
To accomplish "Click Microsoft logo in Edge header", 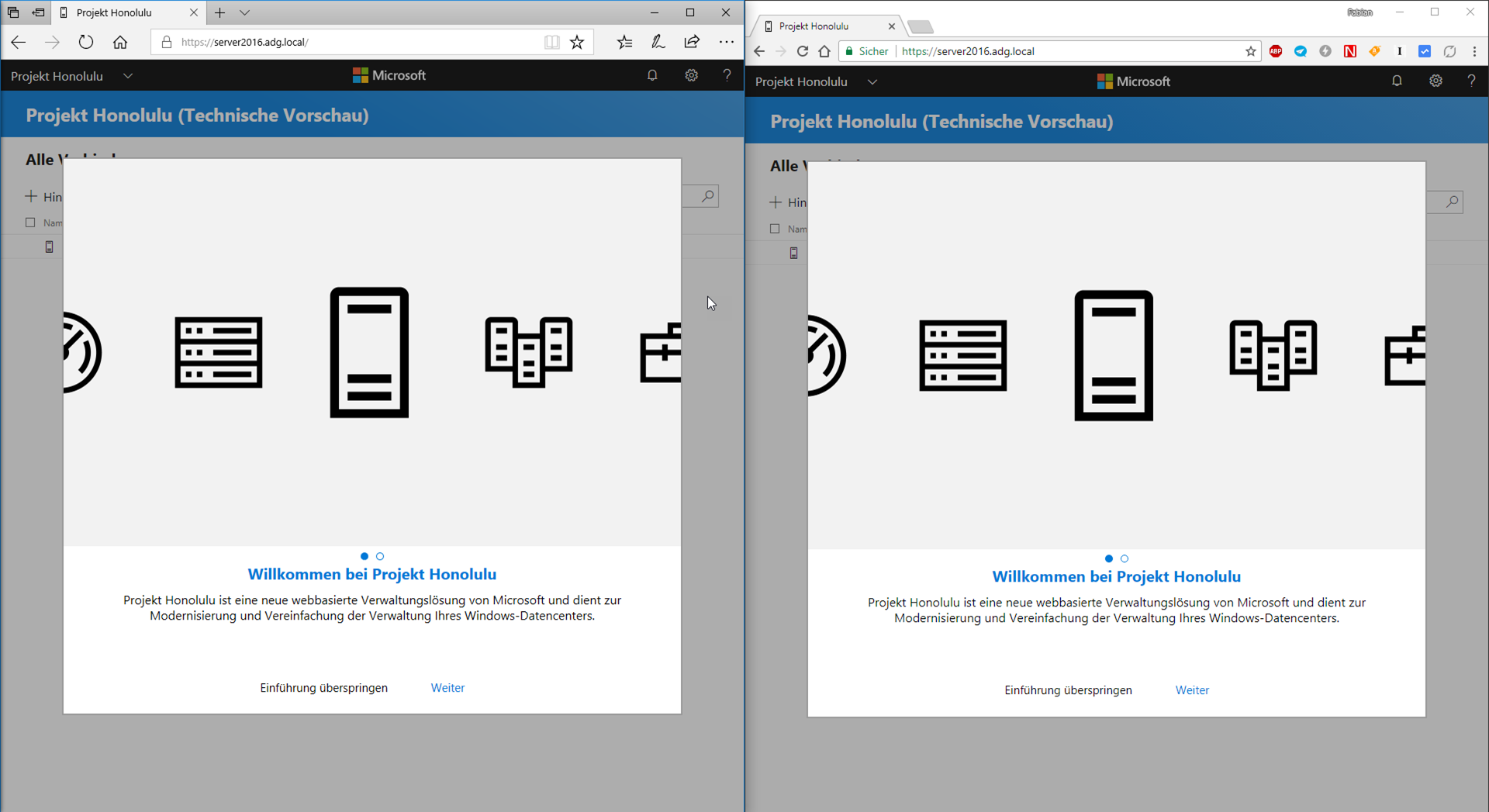I will pos(389,75).
